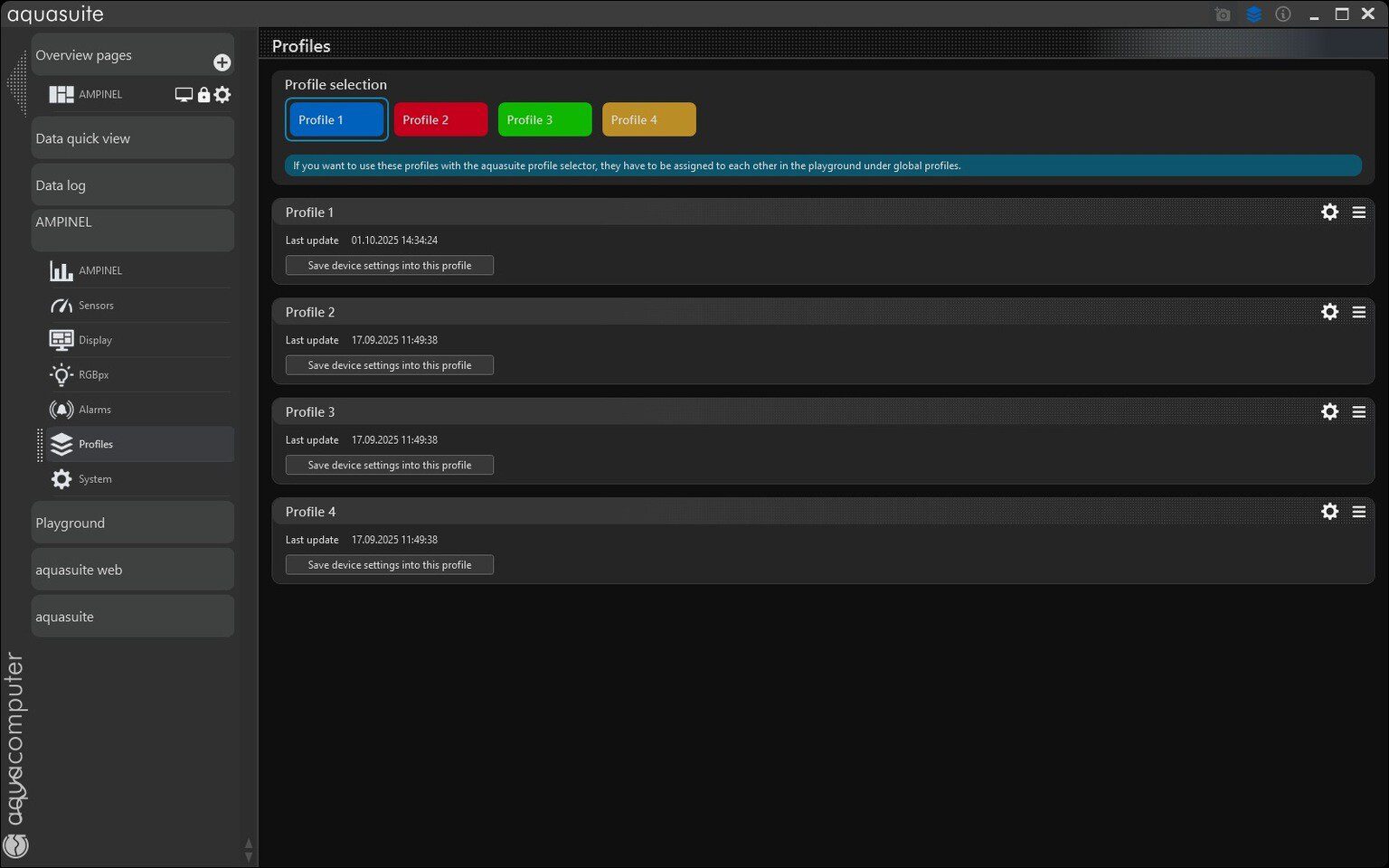Screen dimensions: 1389x868
Task: Click the lock icon next to AMPINEL overview
Action: 203,95
